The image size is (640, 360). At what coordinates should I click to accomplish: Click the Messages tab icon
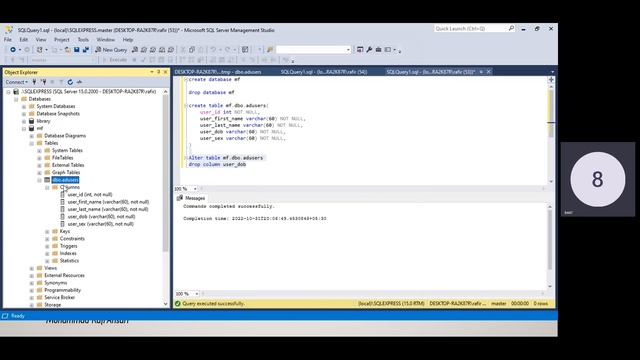[180, 198]
